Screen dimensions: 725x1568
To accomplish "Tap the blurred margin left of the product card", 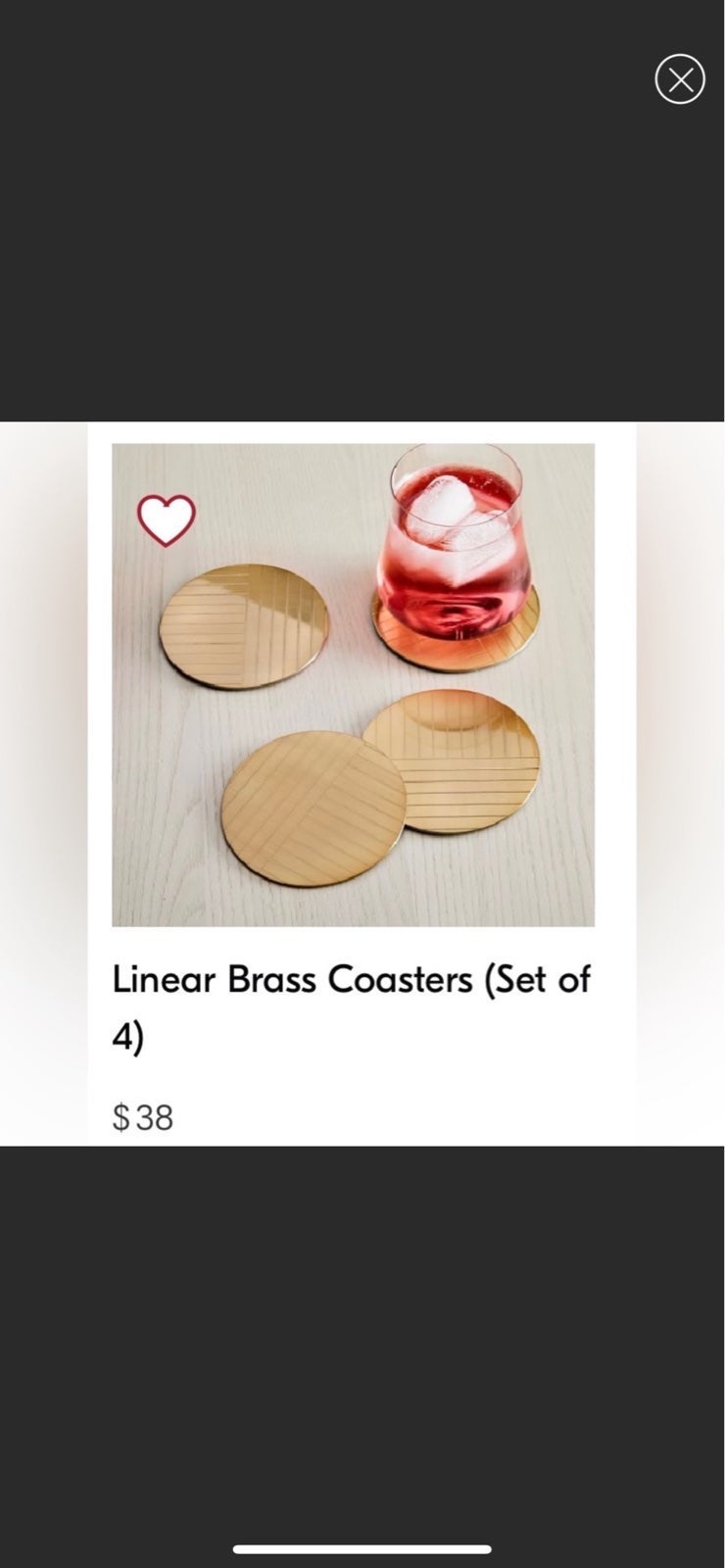I will [x=43, y=784].
